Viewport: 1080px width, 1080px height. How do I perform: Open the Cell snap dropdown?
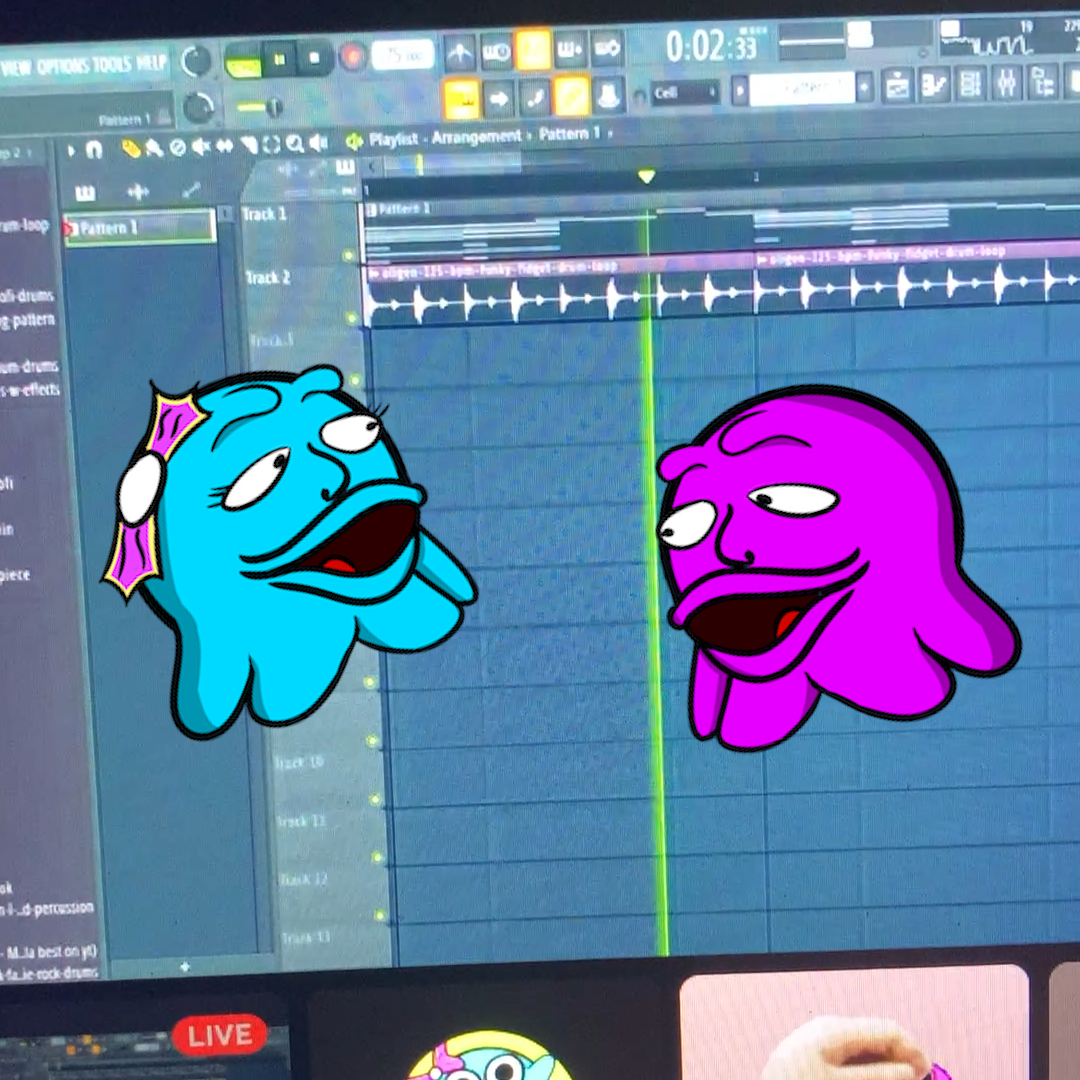[x=685, y=92]
